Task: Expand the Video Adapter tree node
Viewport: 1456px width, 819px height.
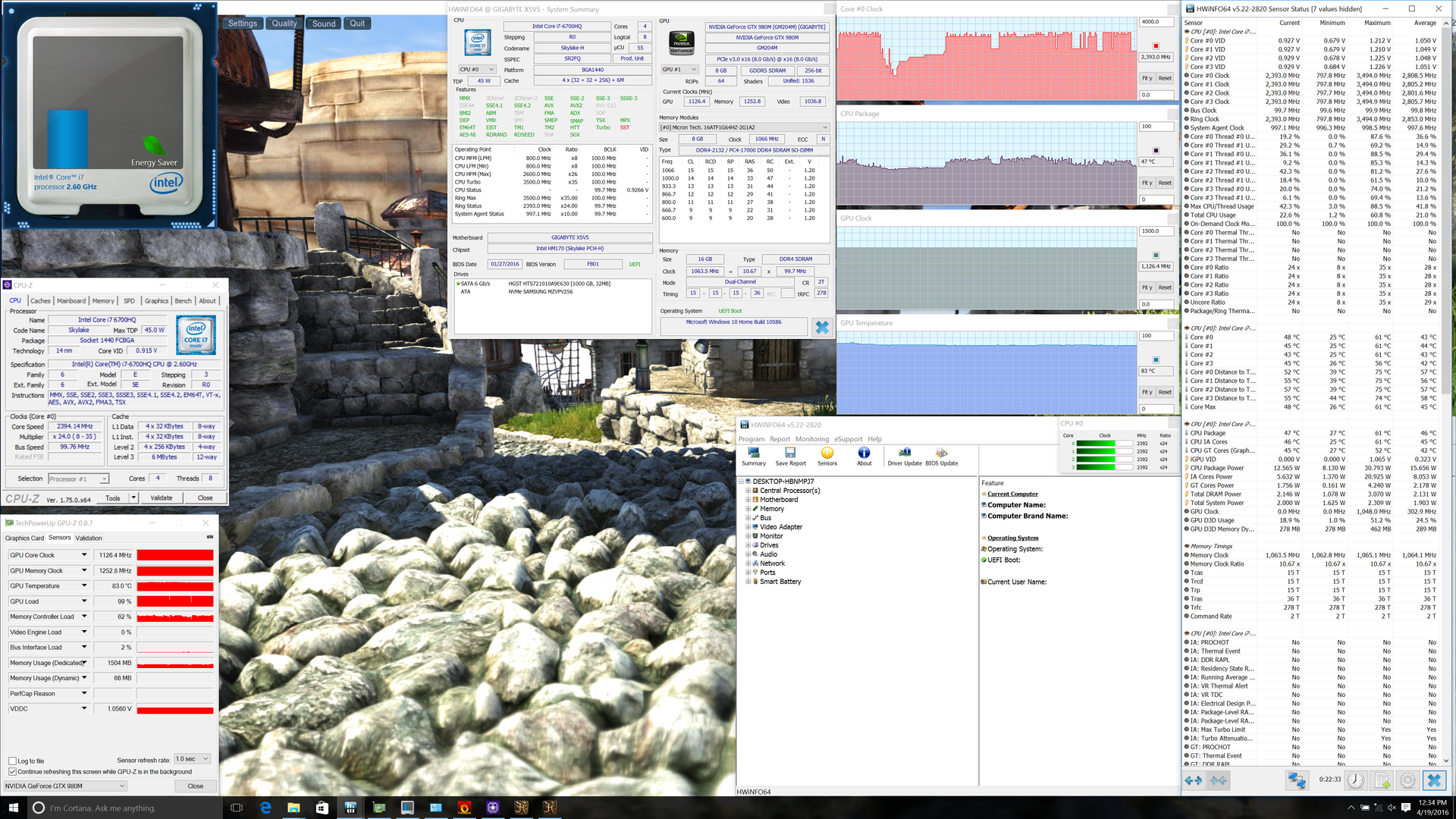Action: point(748,527)
